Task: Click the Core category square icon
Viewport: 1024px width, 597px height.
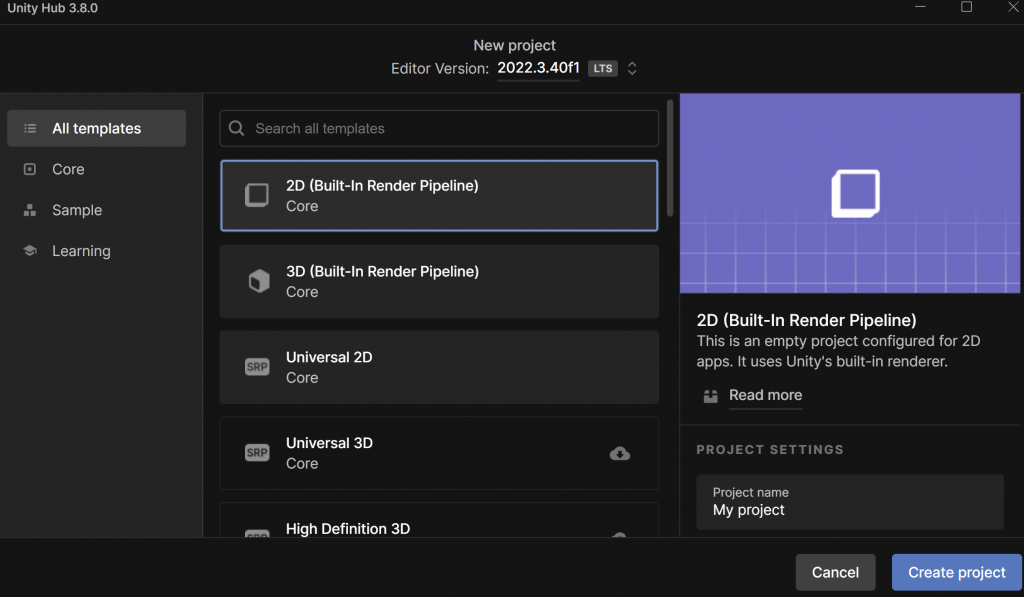Action: click(30, 169)
